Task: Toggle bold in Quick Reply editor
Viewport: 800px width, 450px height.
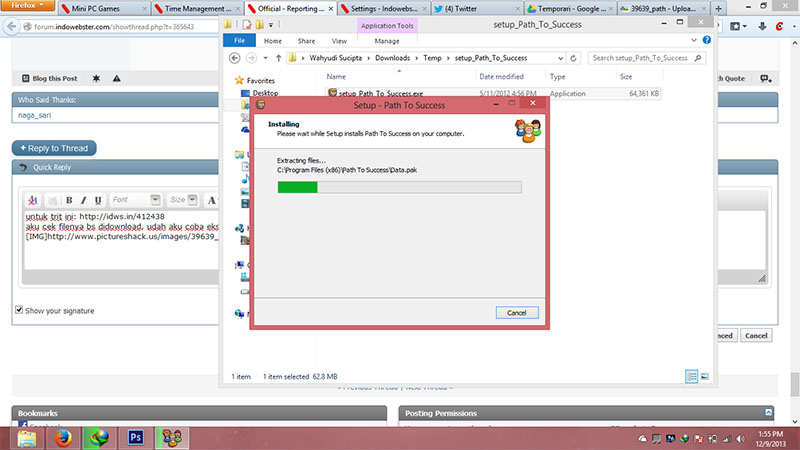Action: 69,200
